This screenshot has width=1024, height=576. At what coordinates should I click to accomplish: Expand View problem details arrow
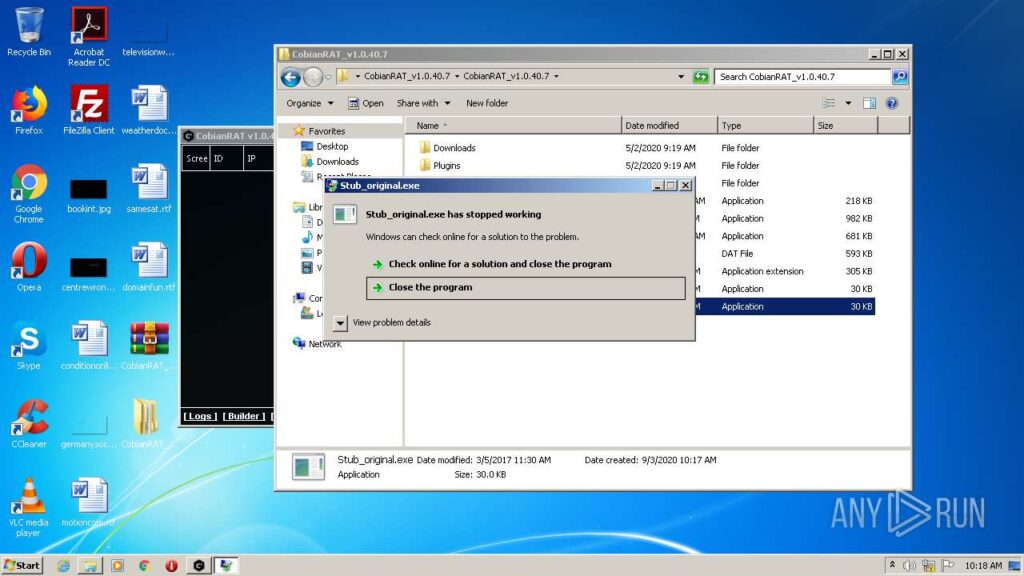pos(340,323)
